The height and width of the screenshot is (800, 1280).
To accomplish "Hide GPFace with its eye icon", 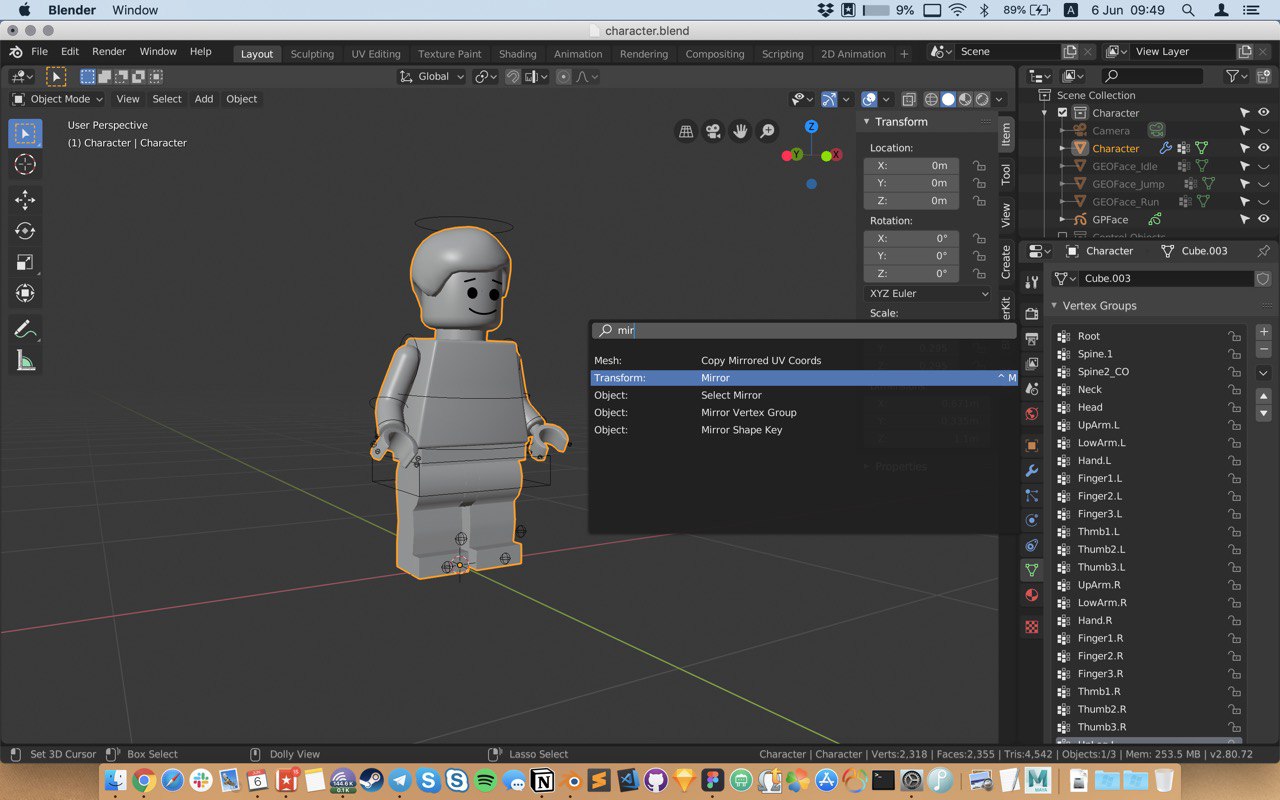I will click(1264, 219).
